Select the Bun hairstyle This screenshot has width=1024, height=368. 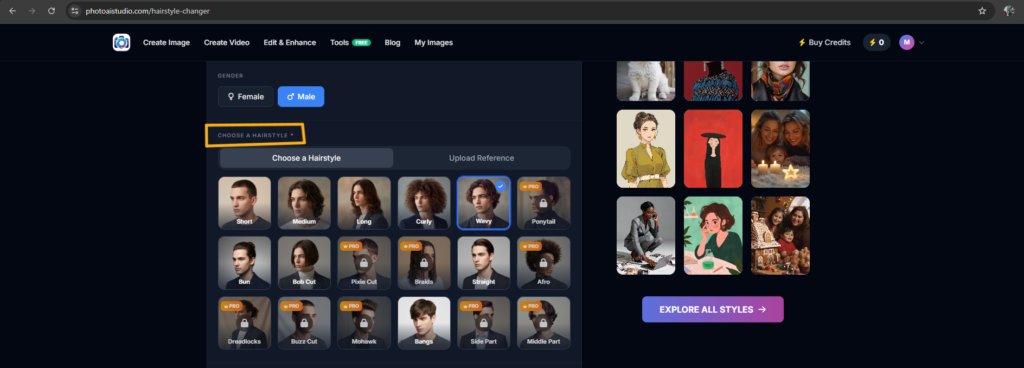coord(244,263)
